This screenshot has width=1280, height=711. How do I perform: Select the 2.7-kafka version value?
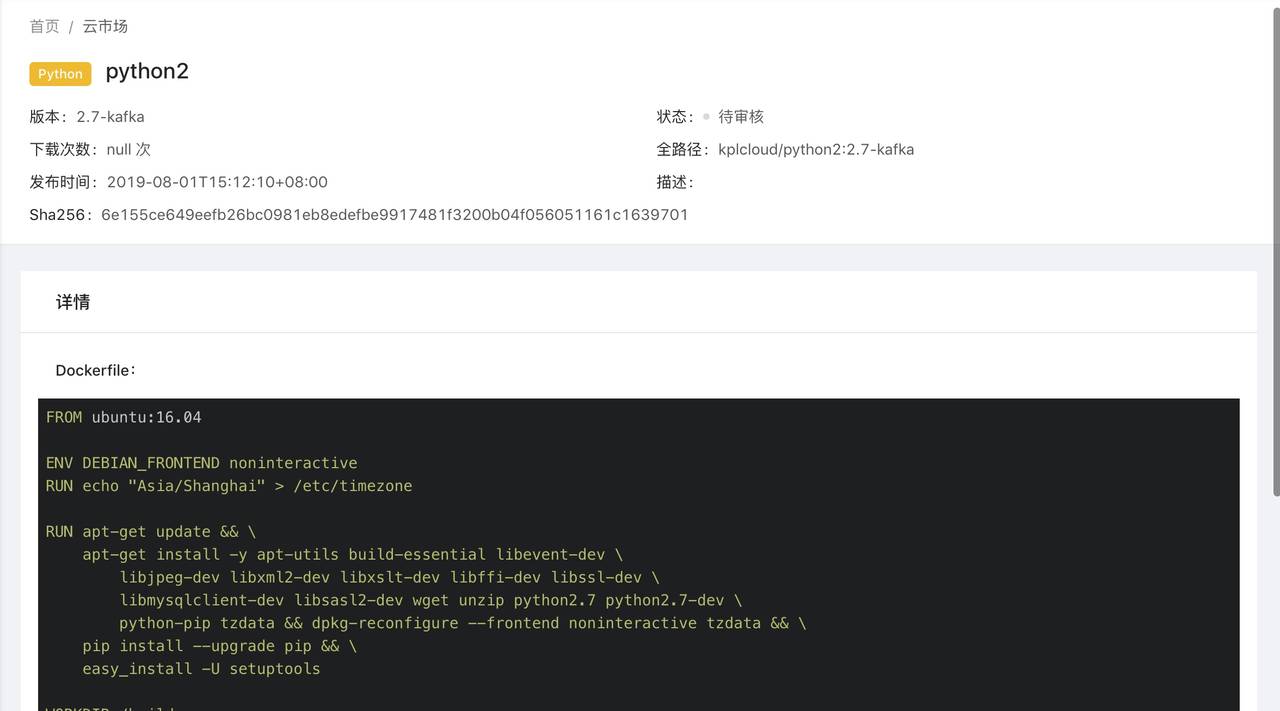(x=110, y=117)
